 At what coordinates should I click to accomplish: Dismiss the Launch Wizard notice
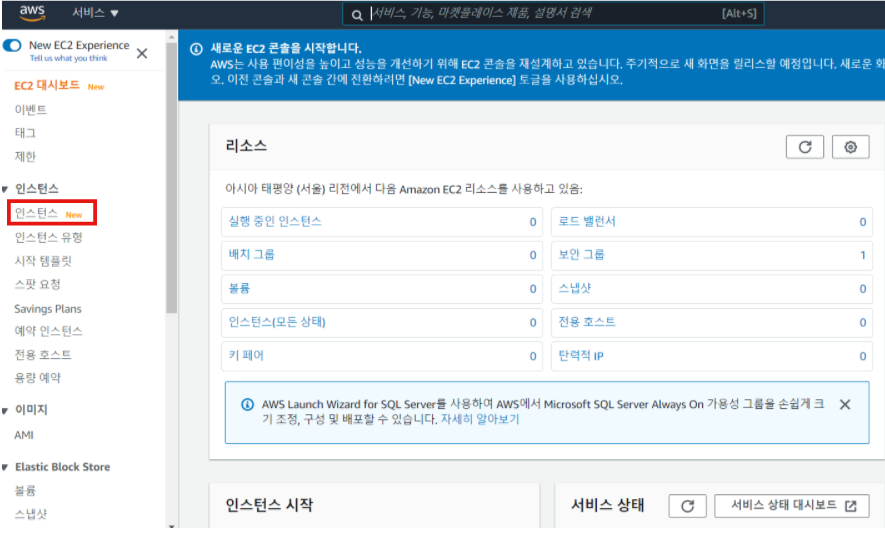(x=844, y=405)
